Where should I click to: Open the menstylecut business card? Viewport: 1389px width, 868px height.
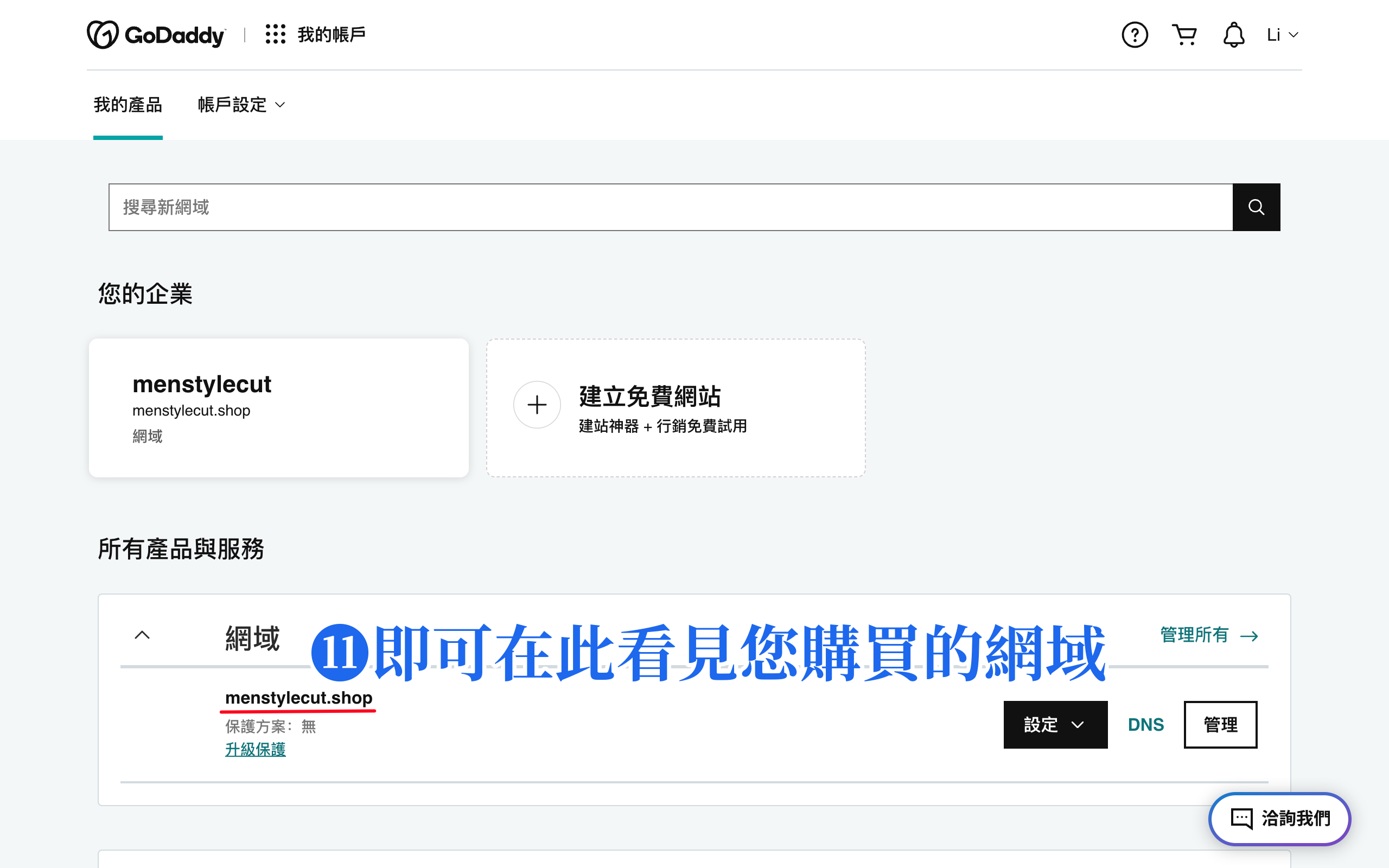click(279, 407)
